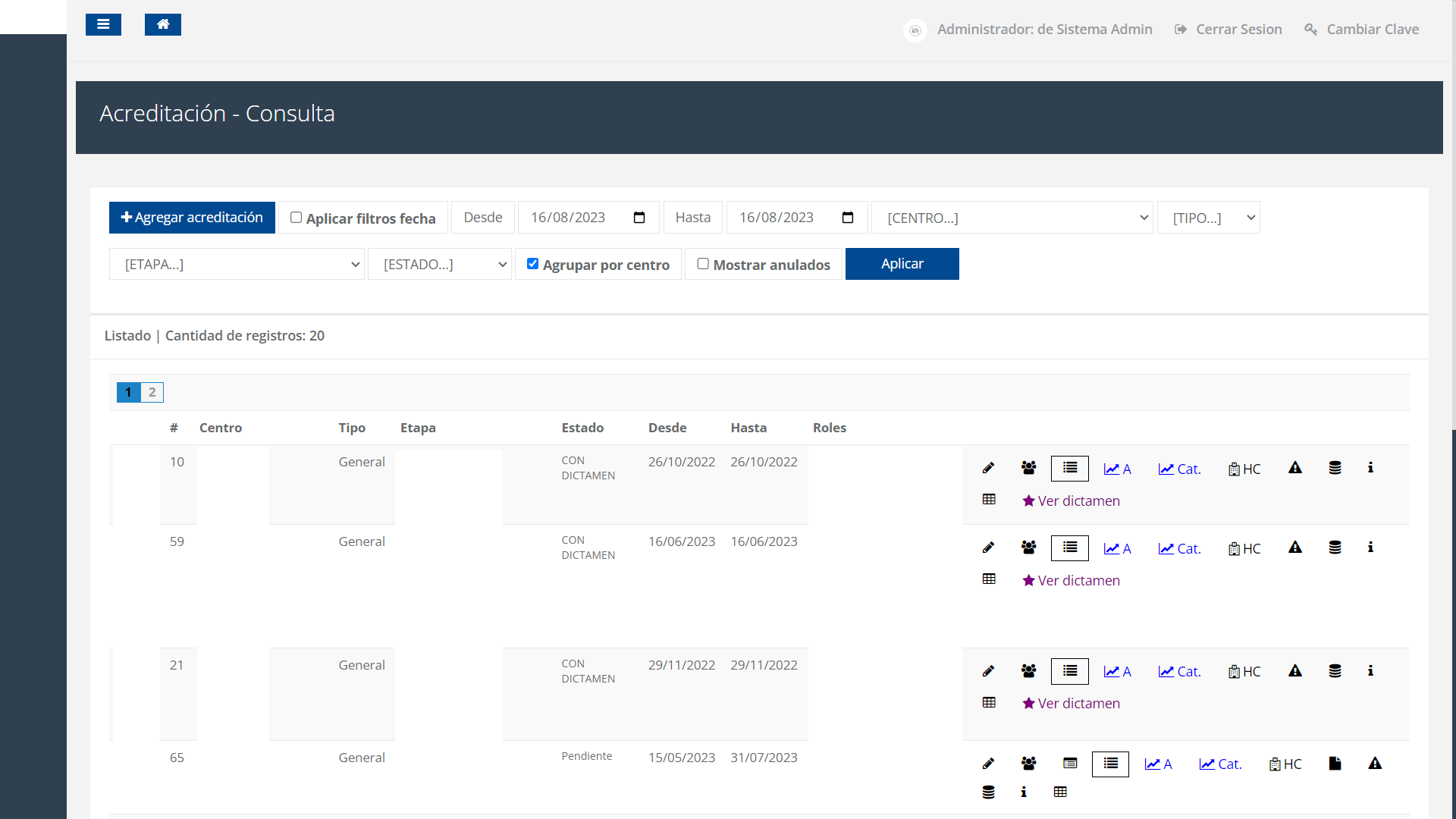The image size is (1456, 819).
Task: Open users group icon for row 59
Action: pos(1028,548)
